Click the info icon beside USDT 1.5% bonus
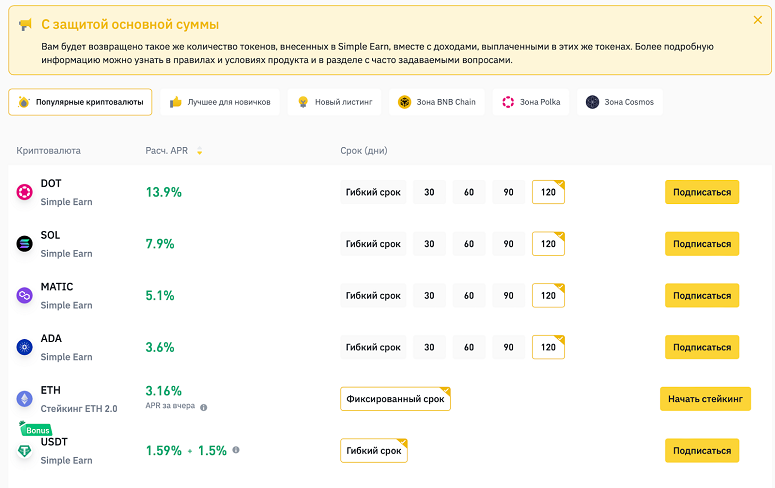This screenshot has height=488, width=775. pyautogui.click(x=236, y=450)
